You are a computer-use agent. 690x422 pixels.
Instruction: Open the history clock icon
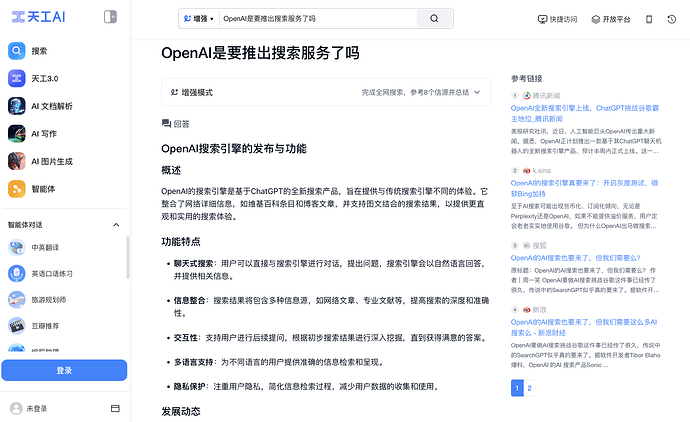click(x=672, y=19)
